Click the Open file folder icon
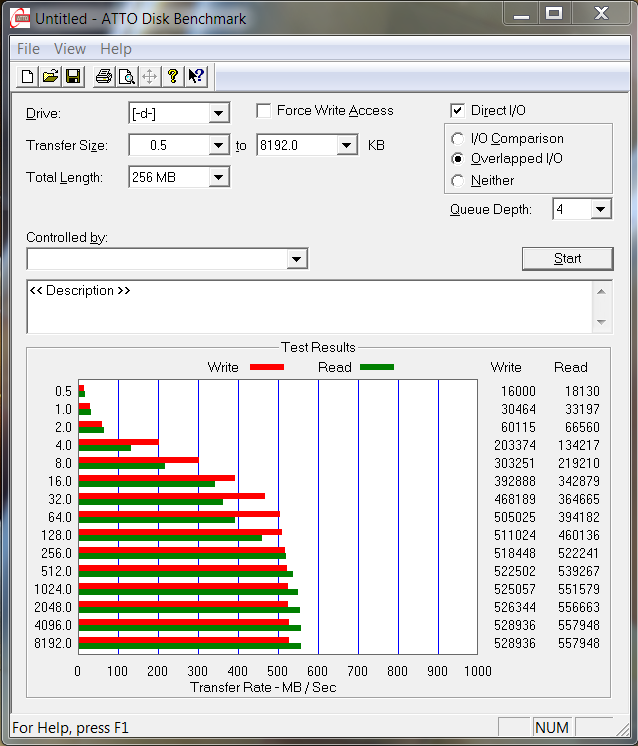 [50, 77]
